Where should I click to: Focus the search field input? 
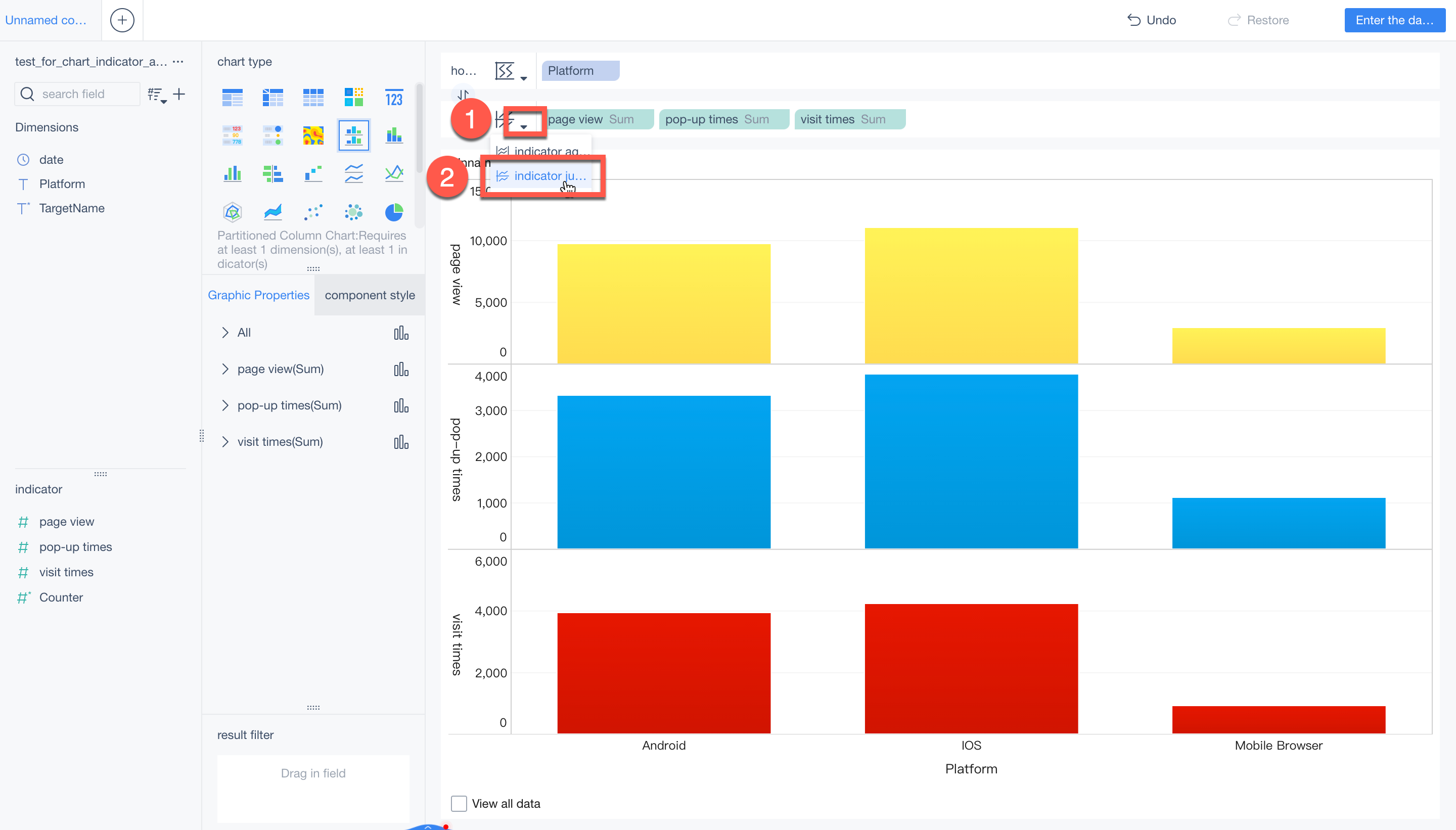pos(77,94)
